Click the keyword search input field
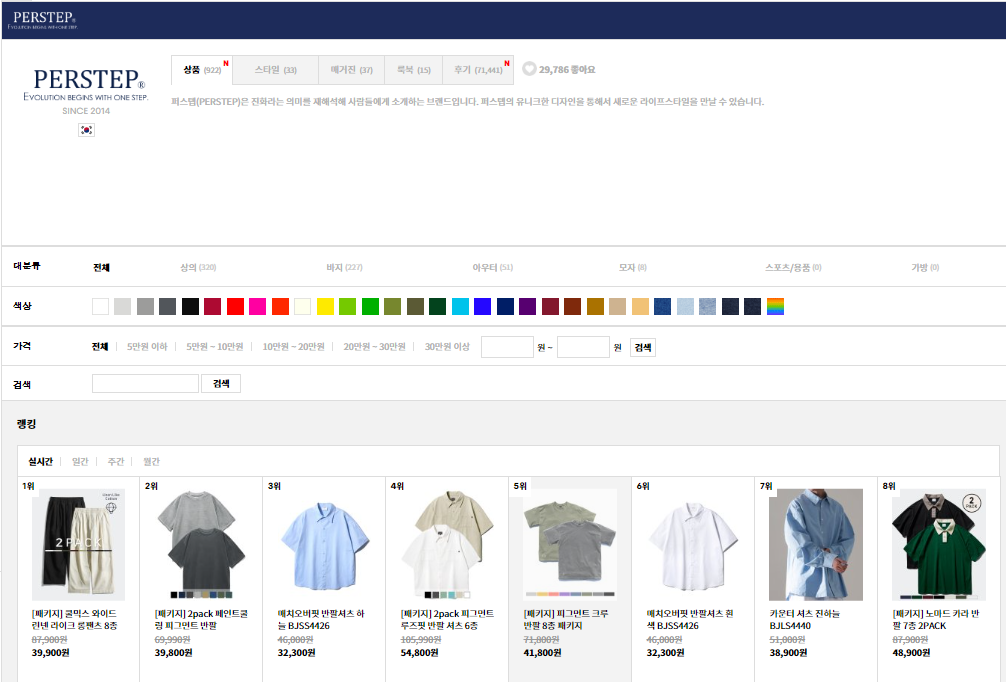 pyautogui.click(x=146, y=384)
